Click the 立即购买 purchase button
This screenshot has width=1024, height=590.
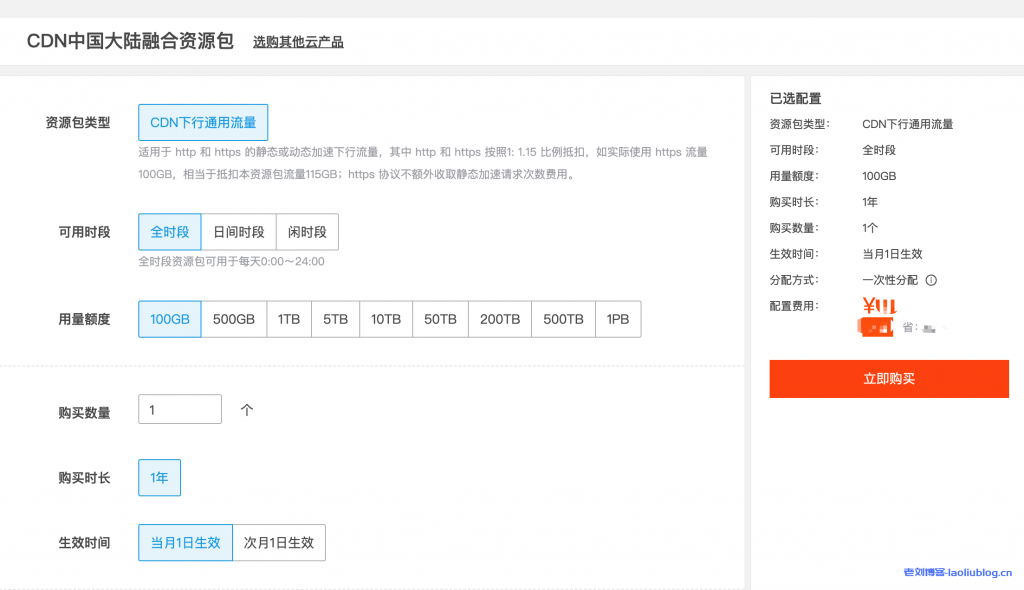pos(888,379)
